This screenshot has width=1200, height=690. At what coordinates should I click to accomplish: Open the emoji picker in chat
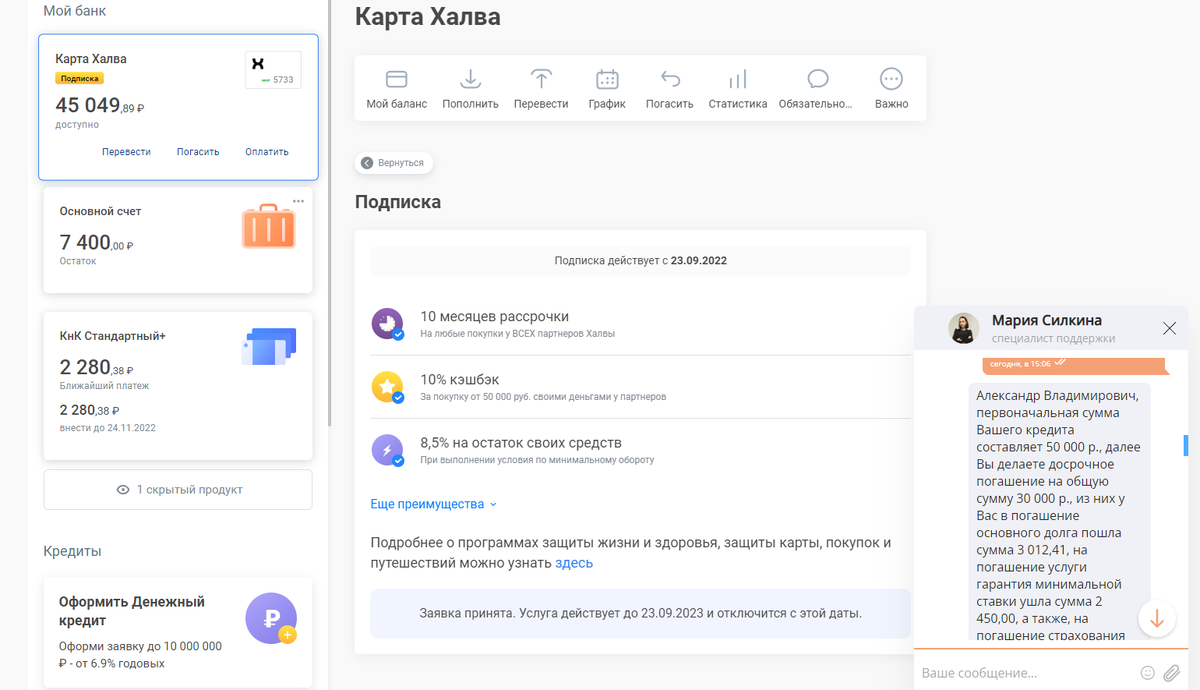(1148, 673)
